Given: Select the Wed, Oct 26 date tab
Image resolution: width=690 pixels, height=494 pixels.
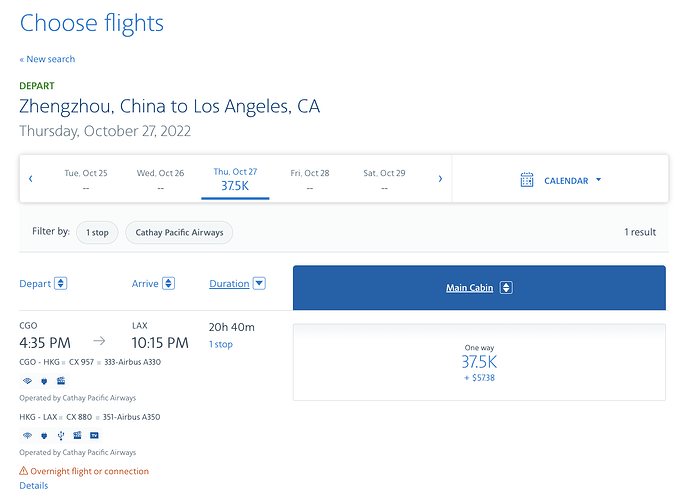Looking at the screenshot, I should 160,179.
